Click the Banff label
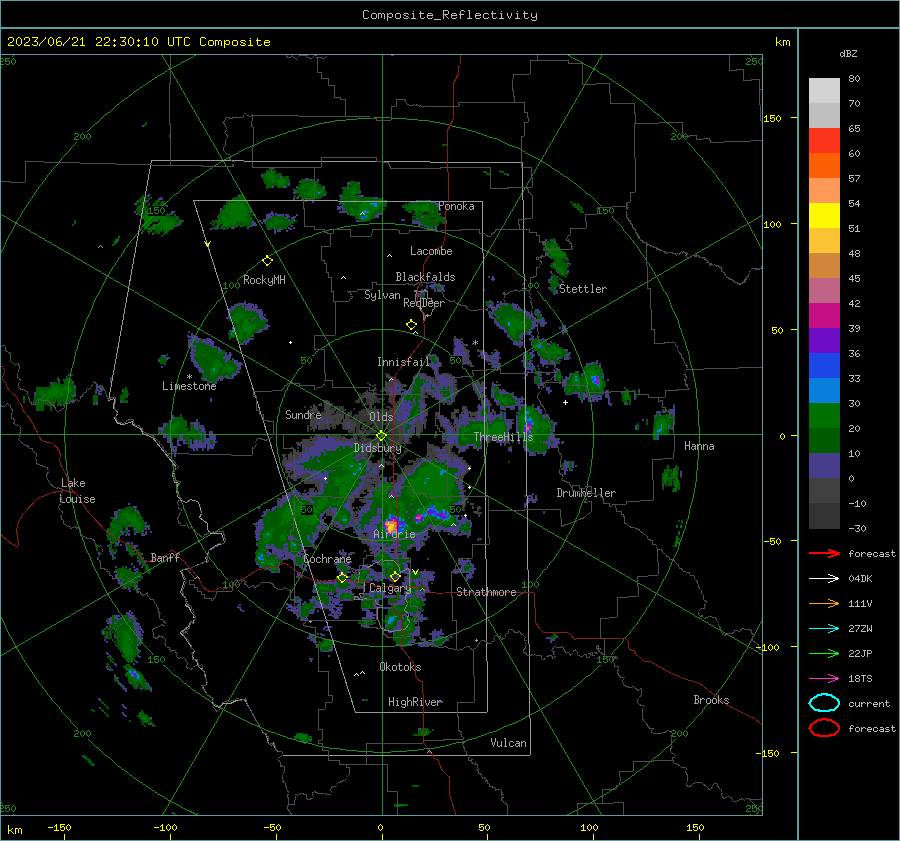The image size is (900, 841). [165, 557]
